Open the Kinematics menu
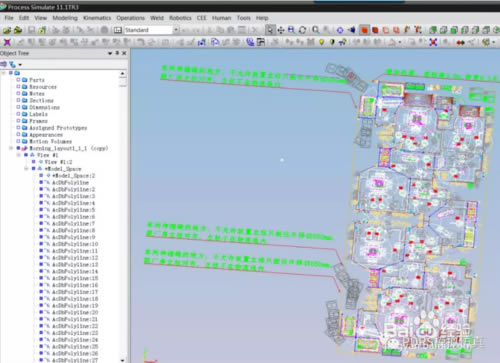Image resolution: width=500 pixels, height=363 pixels. pyautogui.click(x=97, y=18)
